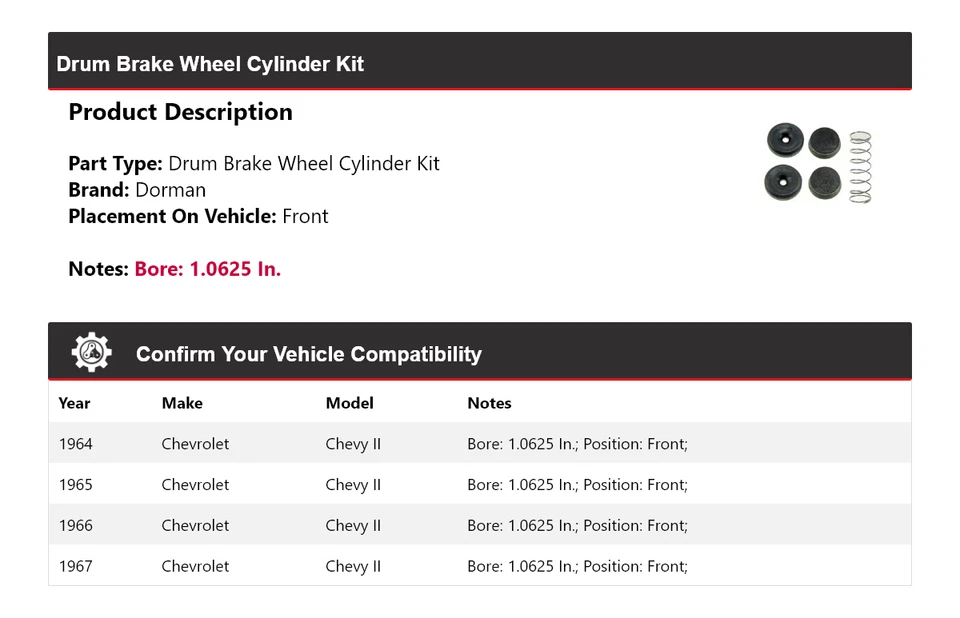Click the Make column header
The image size is (960, 618).
(182, 403)
